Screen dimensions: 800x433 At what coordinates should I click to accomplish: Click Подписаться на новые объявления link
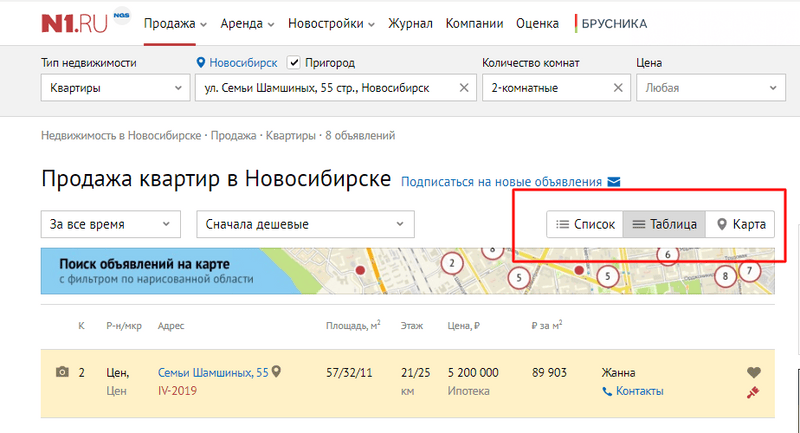click(501, 182)
